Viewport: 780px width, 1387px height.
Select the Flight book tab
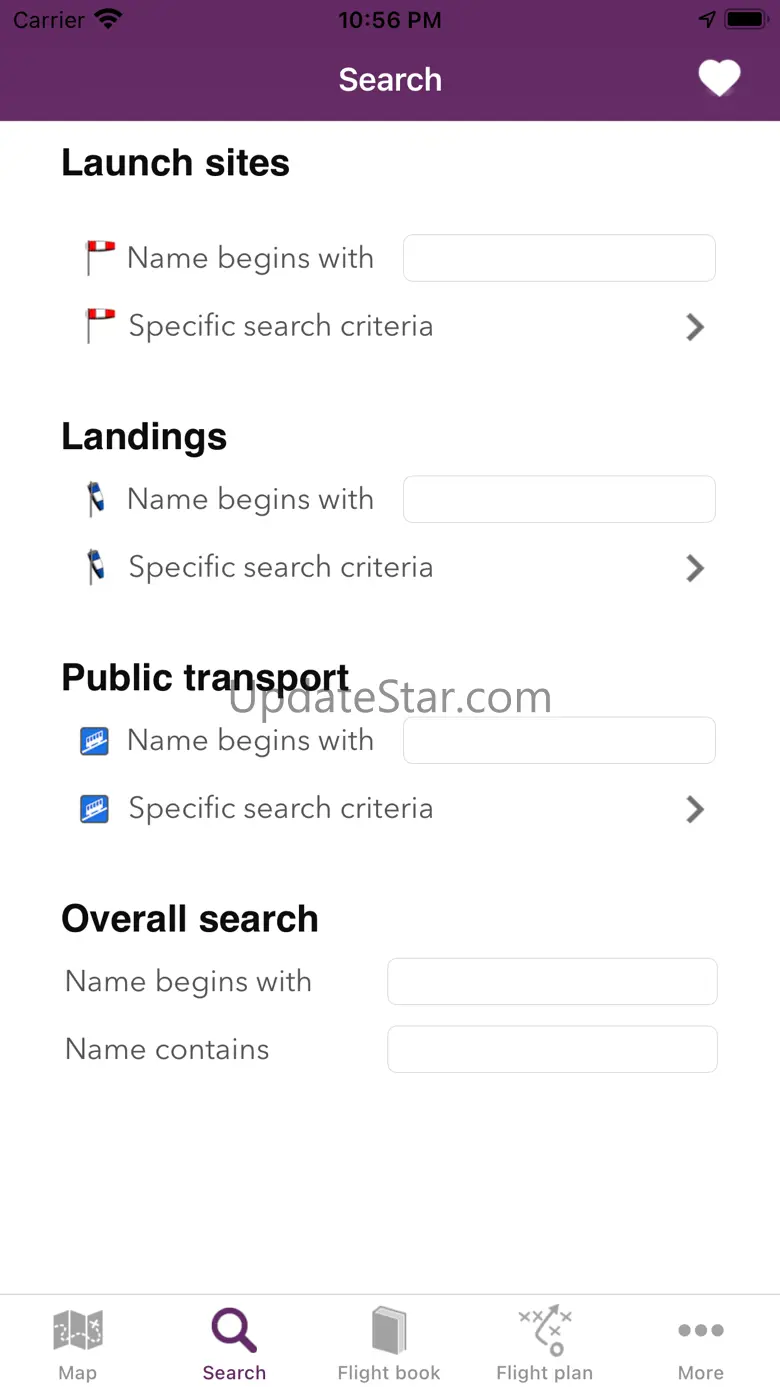tap(389, 1345)
